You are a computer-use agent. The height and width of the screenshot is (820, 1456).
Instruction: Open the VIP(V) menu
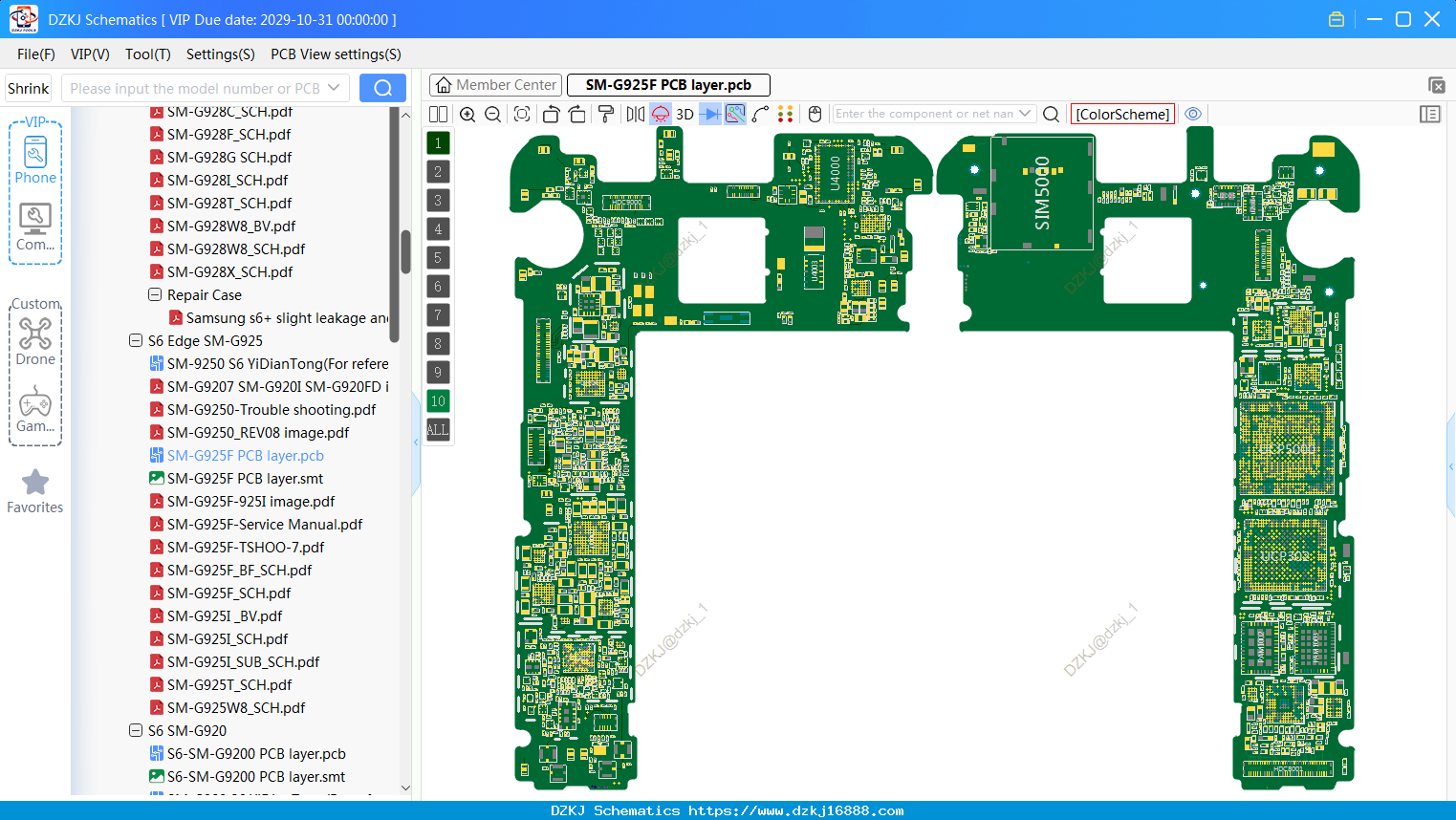point(90,54)
